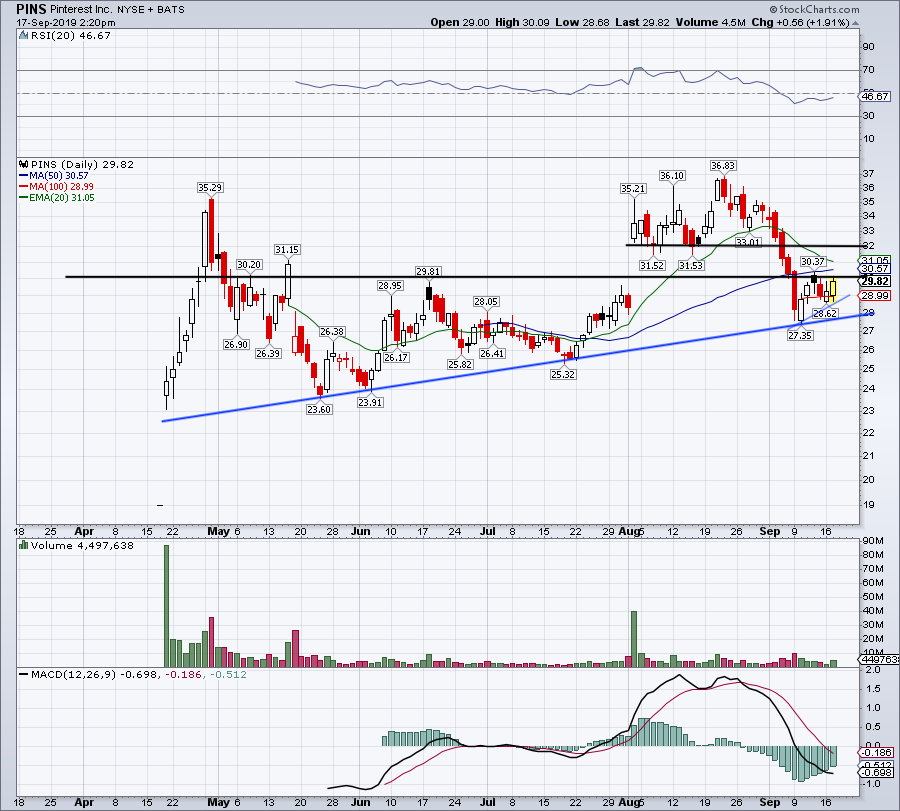Click the Volume 4,497,638 panel label

[x=82, y=545]
